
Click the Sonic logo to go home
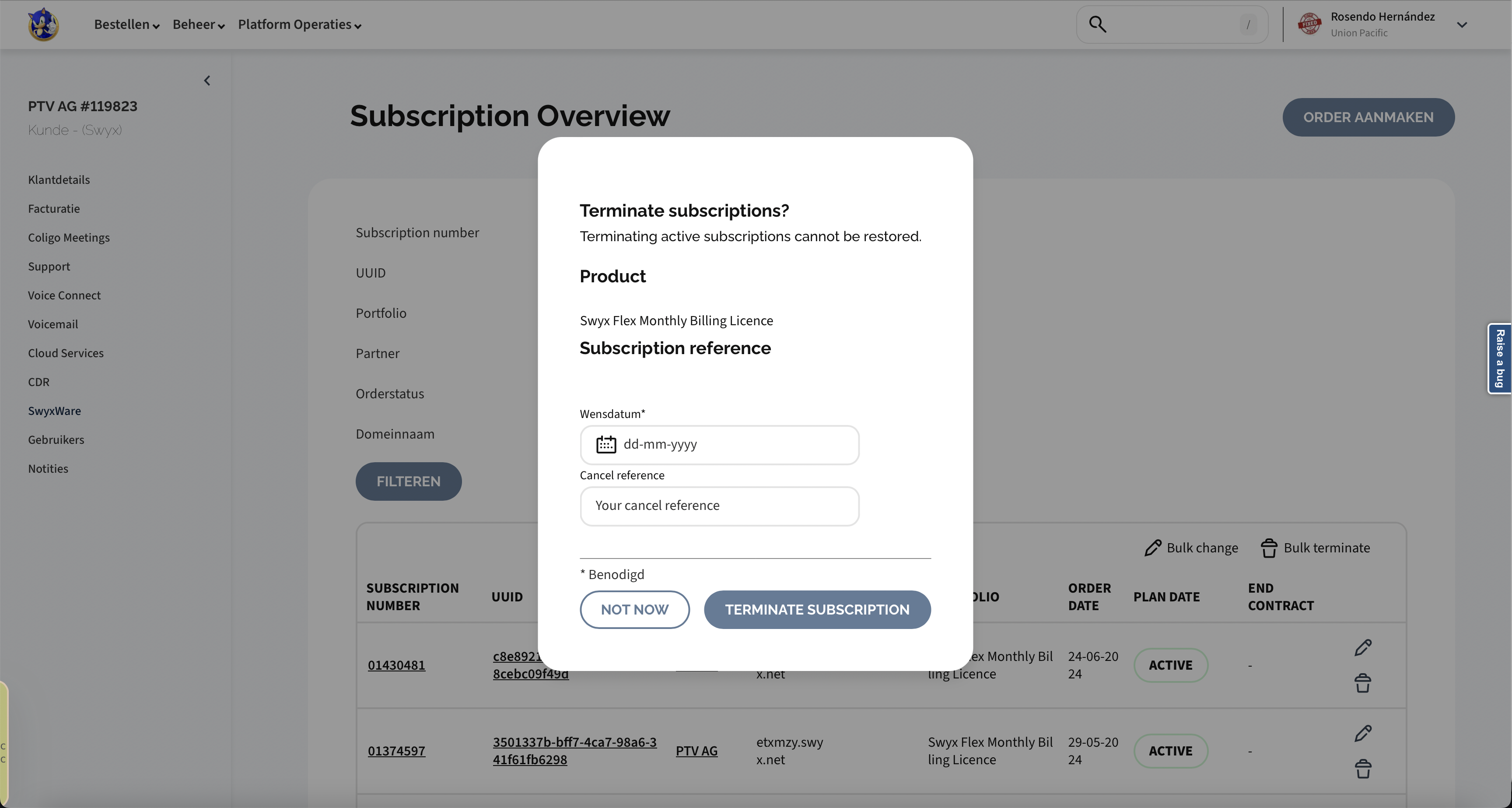pyautogui.click(x=42, y=24)
